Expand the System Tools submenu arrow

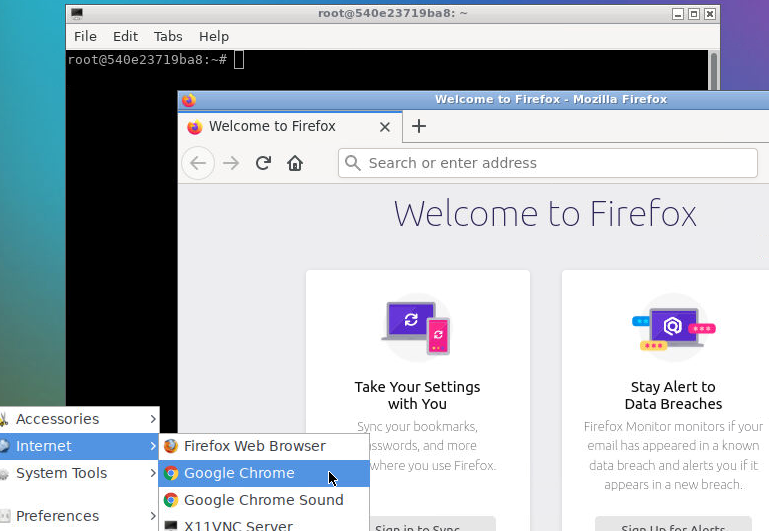[153, 473]
